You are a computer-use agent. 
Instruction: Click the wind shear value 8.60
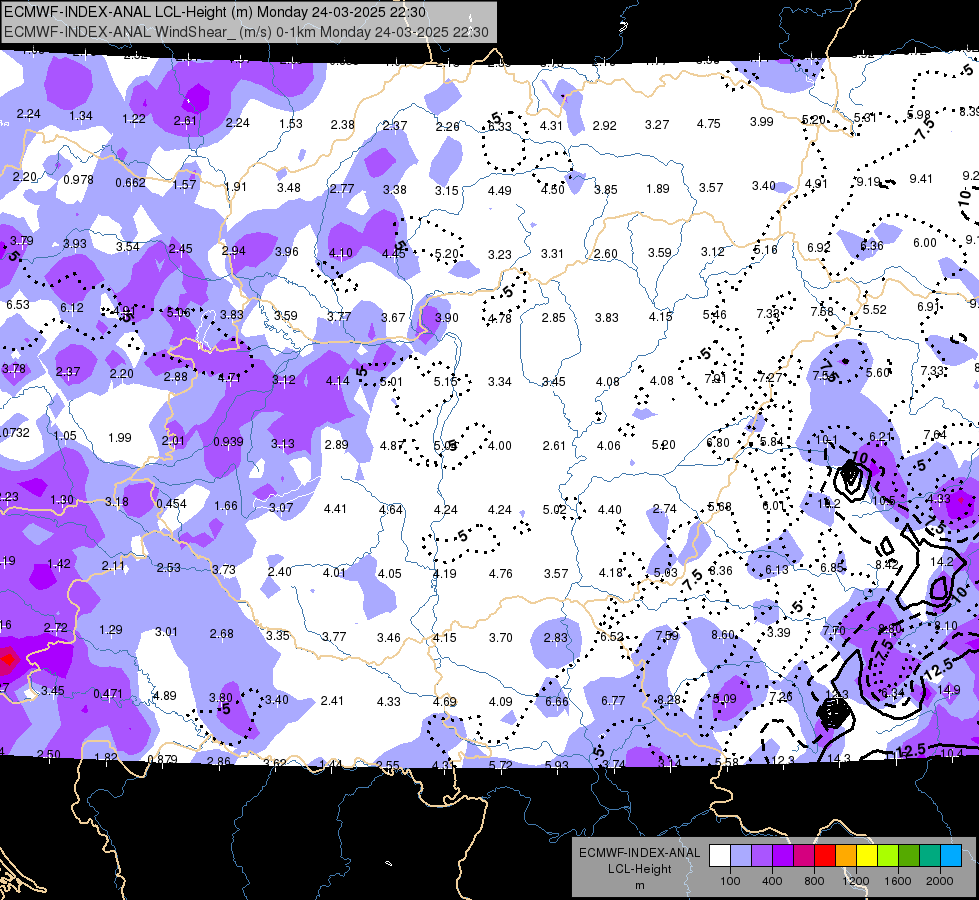click(x=722, y=635)
